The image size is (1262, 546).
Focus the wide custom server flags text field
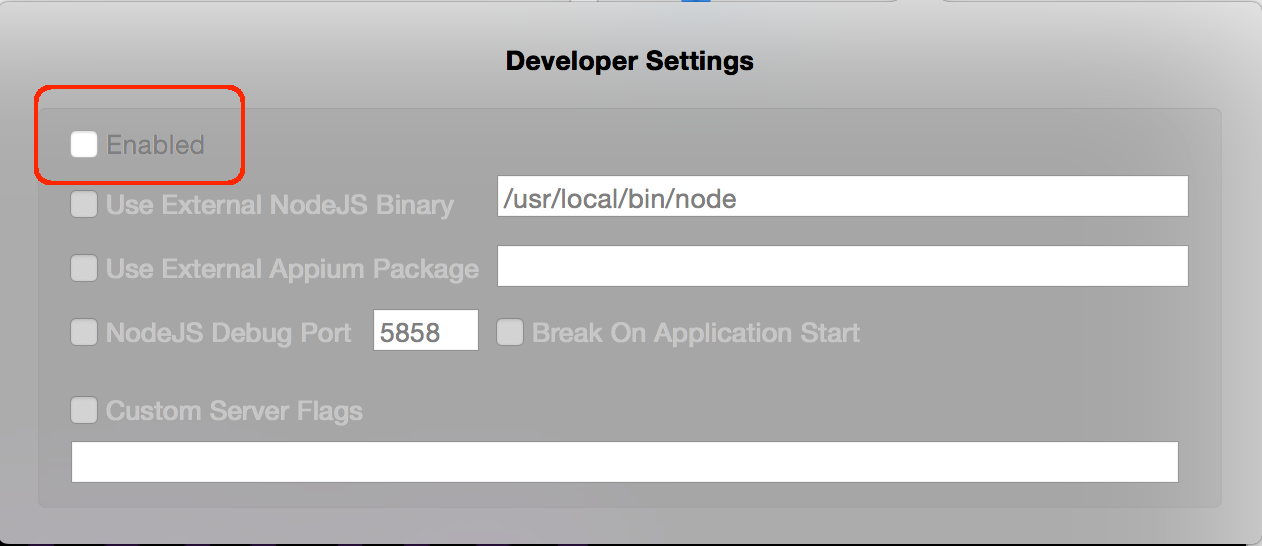[x=625, y=462]
